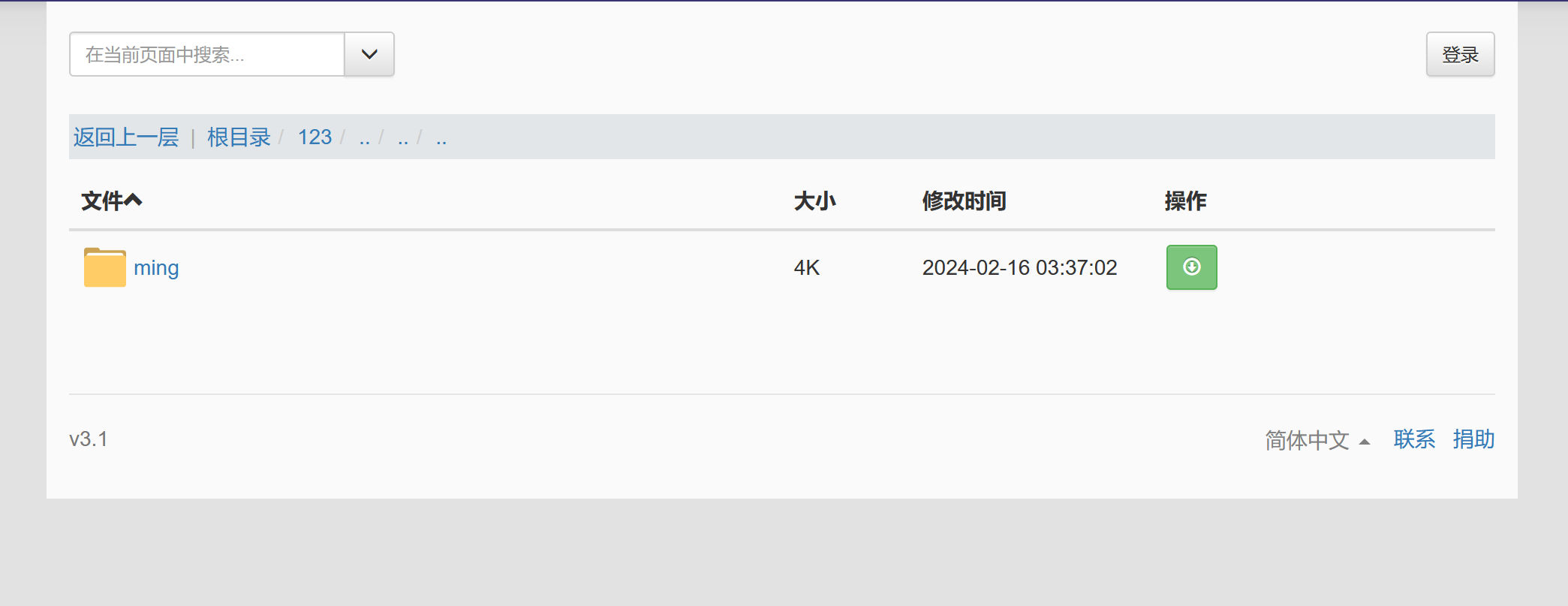Open the ming folder link

coord(156,268)
